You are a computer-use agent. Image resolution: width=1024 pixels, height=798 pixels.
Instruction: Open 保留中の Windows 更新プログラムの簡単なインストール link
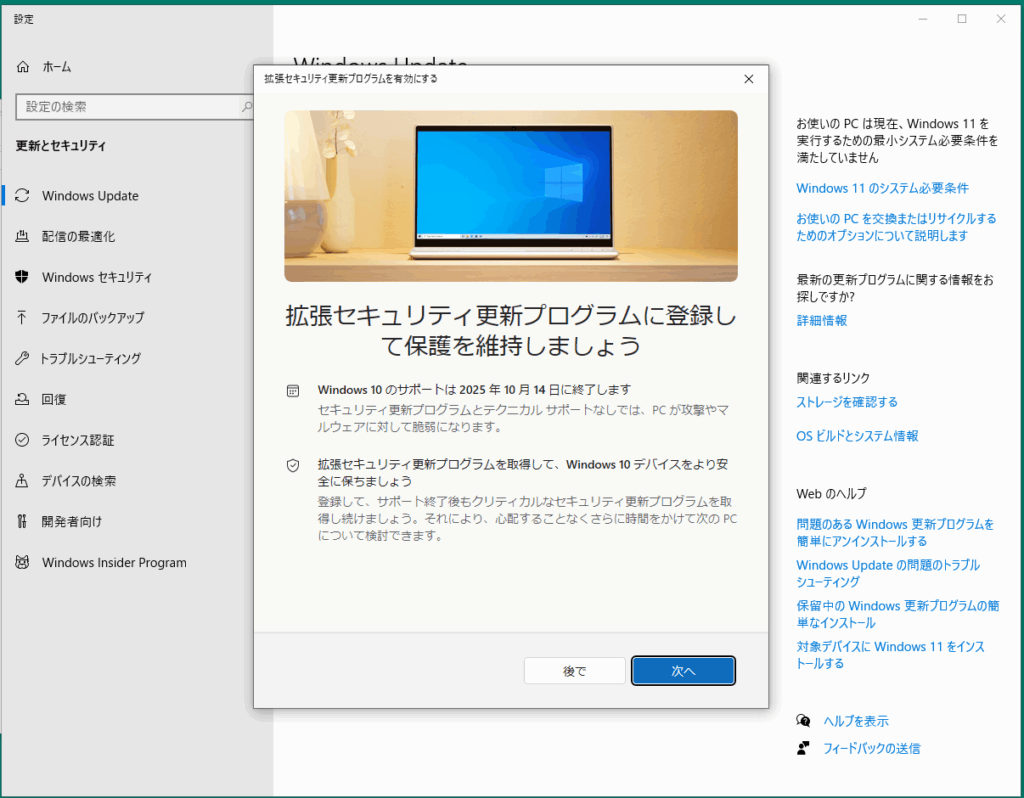898,614
